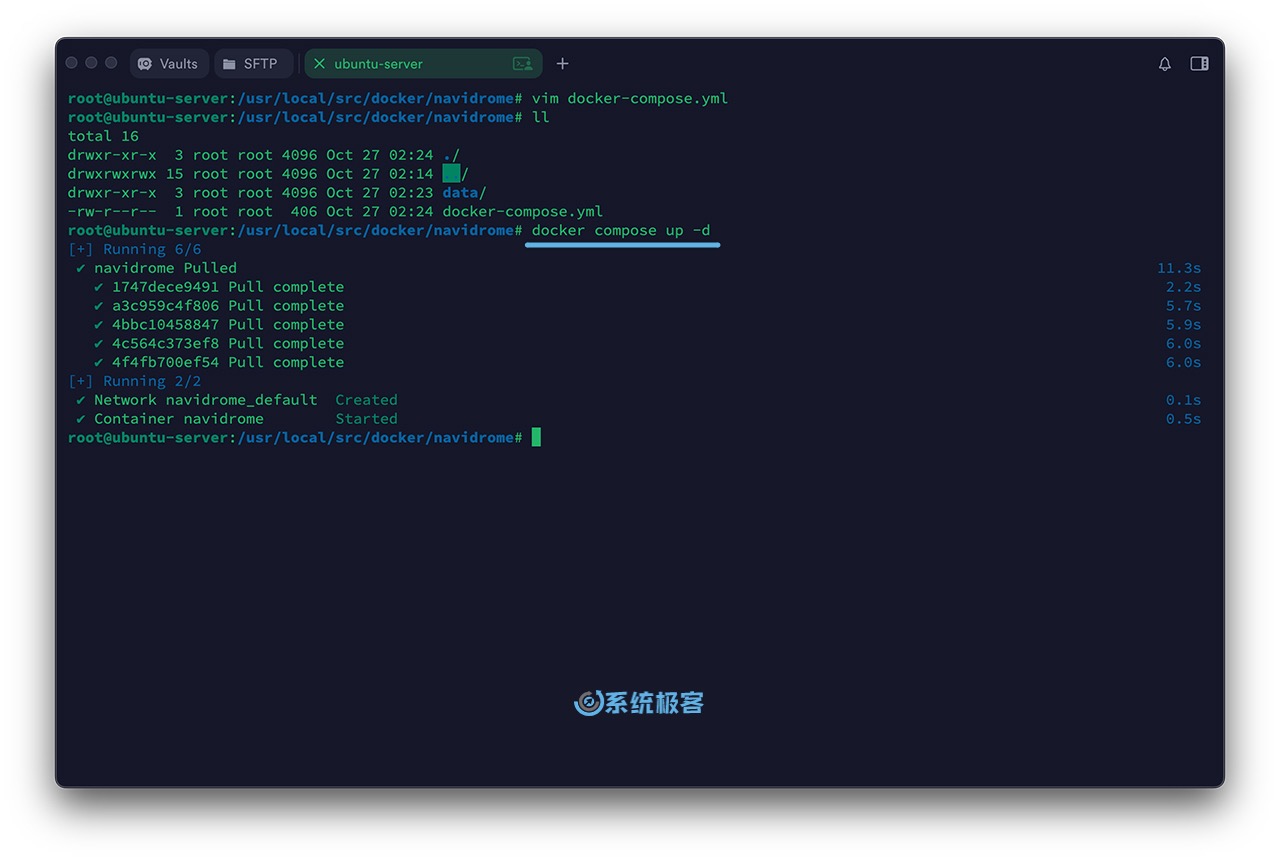Image resolution: width=1280 pixels, height=861 pixels.
Task: Select the ubuntu-server tab title
Action: 378,64
